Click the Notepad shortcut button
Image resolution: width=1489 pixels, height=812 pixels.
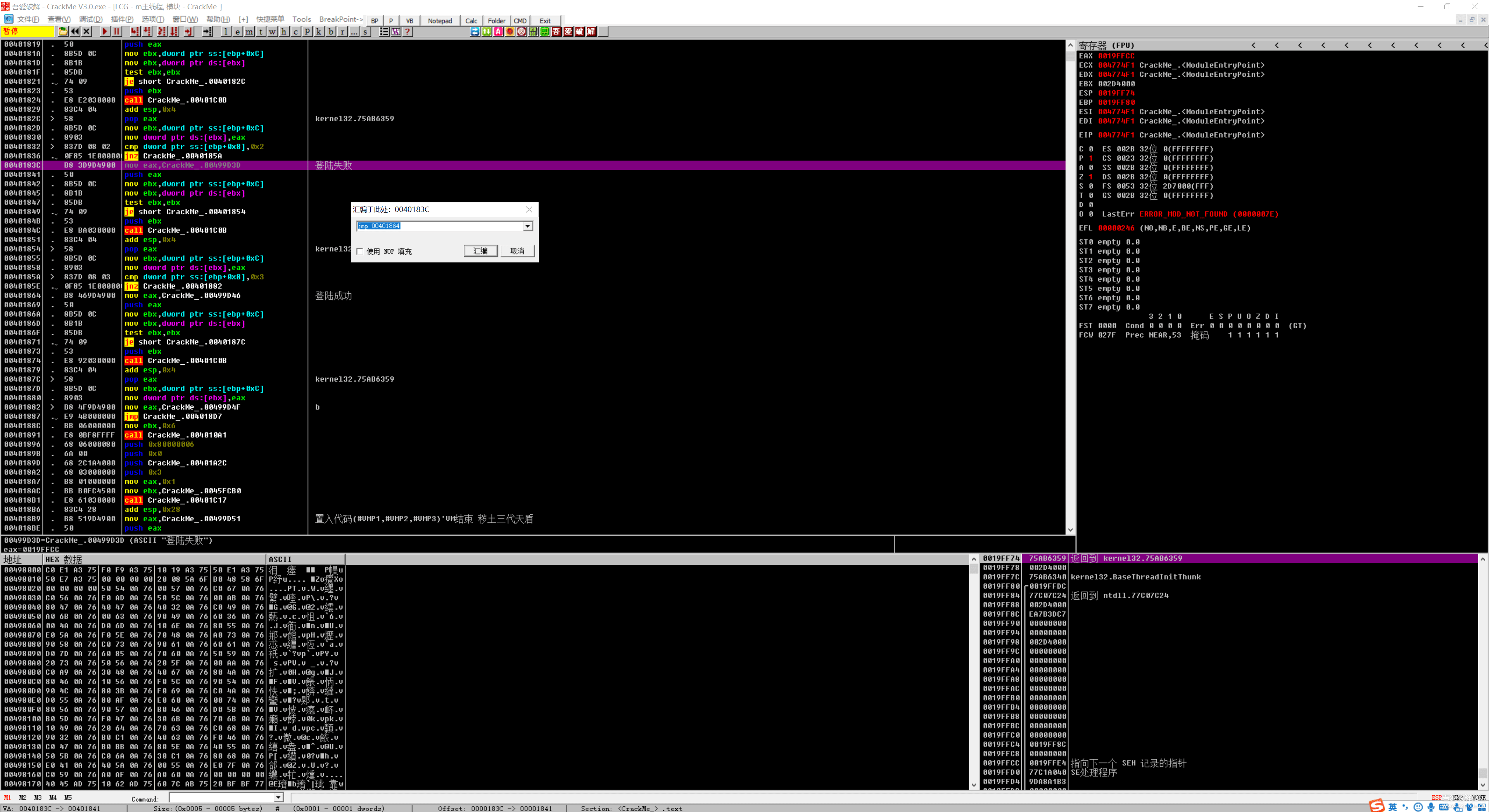coord(440,21)
